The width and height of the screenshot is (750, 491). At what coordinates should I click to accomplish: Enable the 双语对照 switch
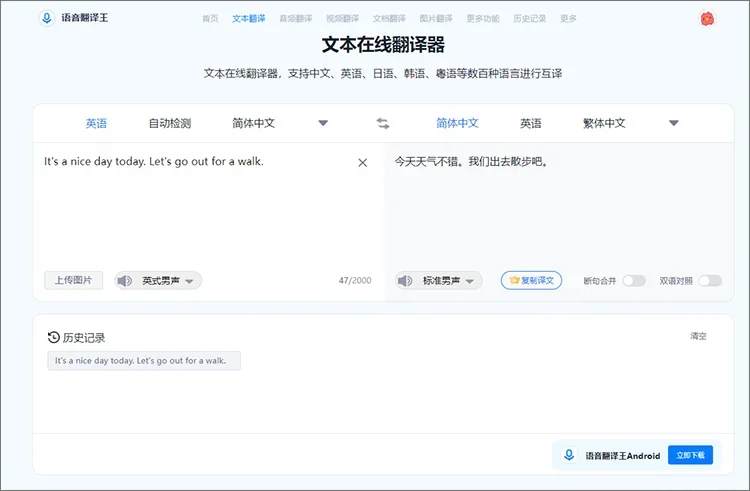coord(710,281)
